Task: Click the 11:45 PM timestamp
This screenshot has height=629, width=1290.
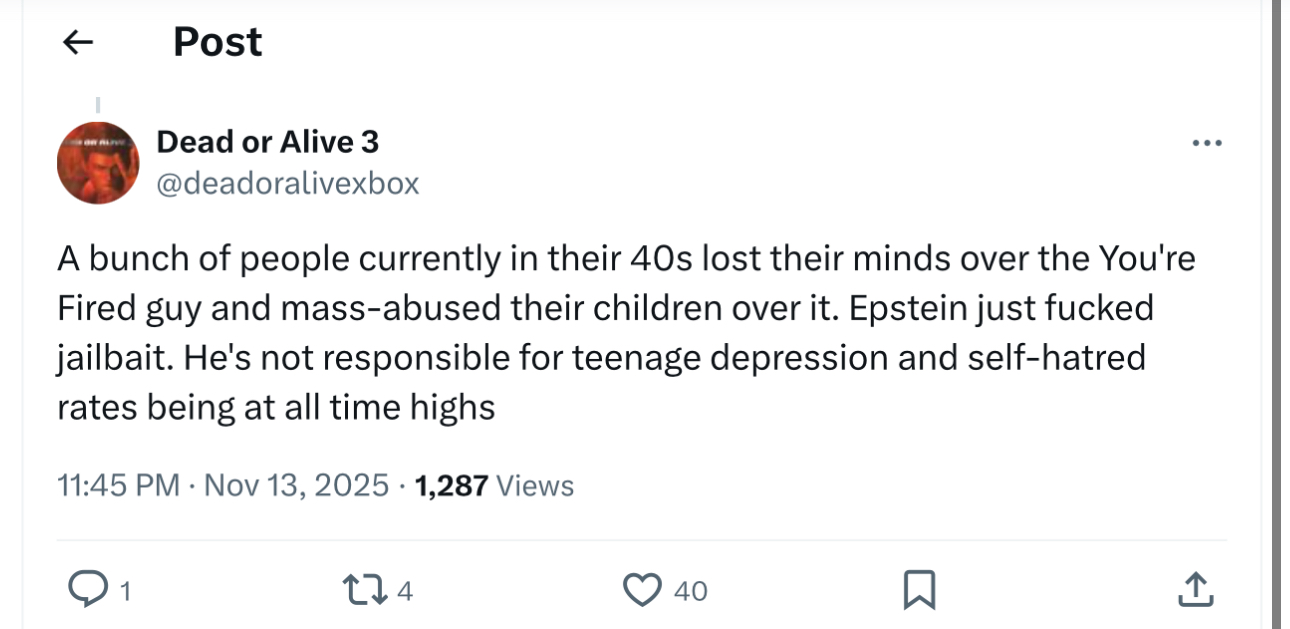Action: coord(119,486)
